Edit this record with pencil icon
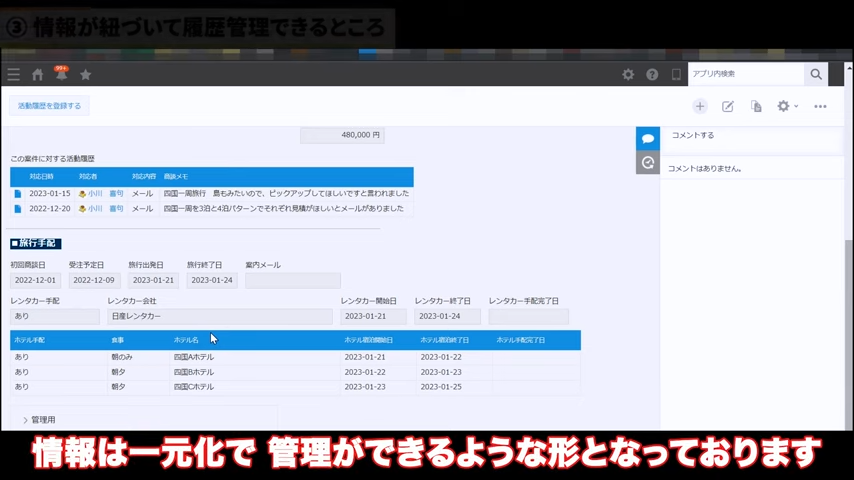The width and height of the screenshot is (854, 480). (x=728, y=106)
